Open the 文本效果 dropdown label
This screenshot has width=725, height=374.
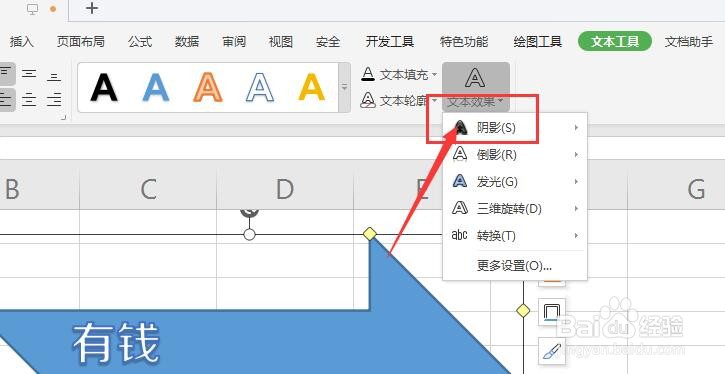pos(475,101)
